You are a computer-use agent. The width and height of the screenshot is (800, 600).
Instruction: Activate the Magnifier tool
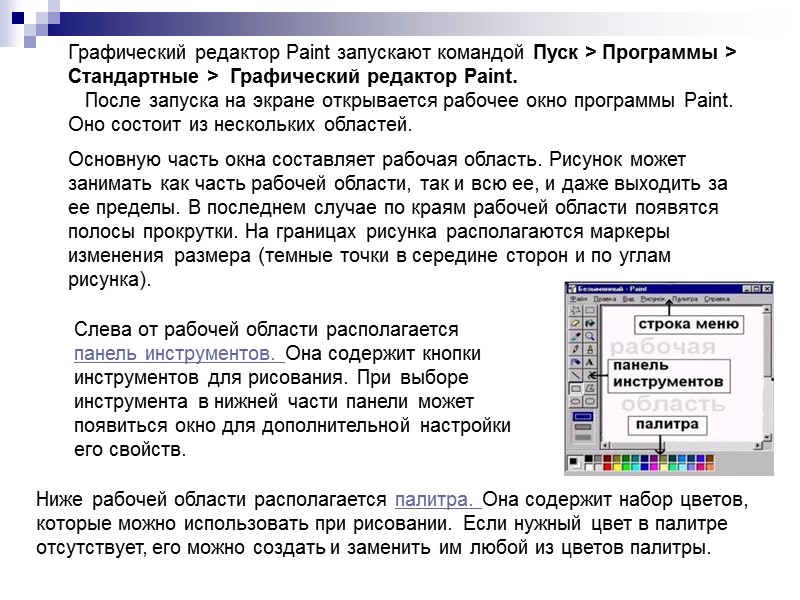(590, 336)
